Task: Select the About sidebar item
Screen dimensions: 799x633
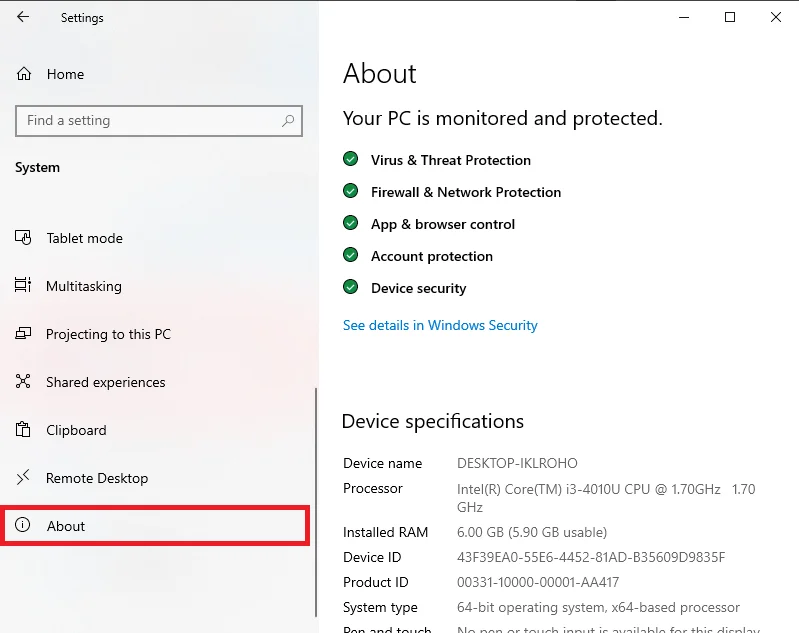Action: point(155,525)
